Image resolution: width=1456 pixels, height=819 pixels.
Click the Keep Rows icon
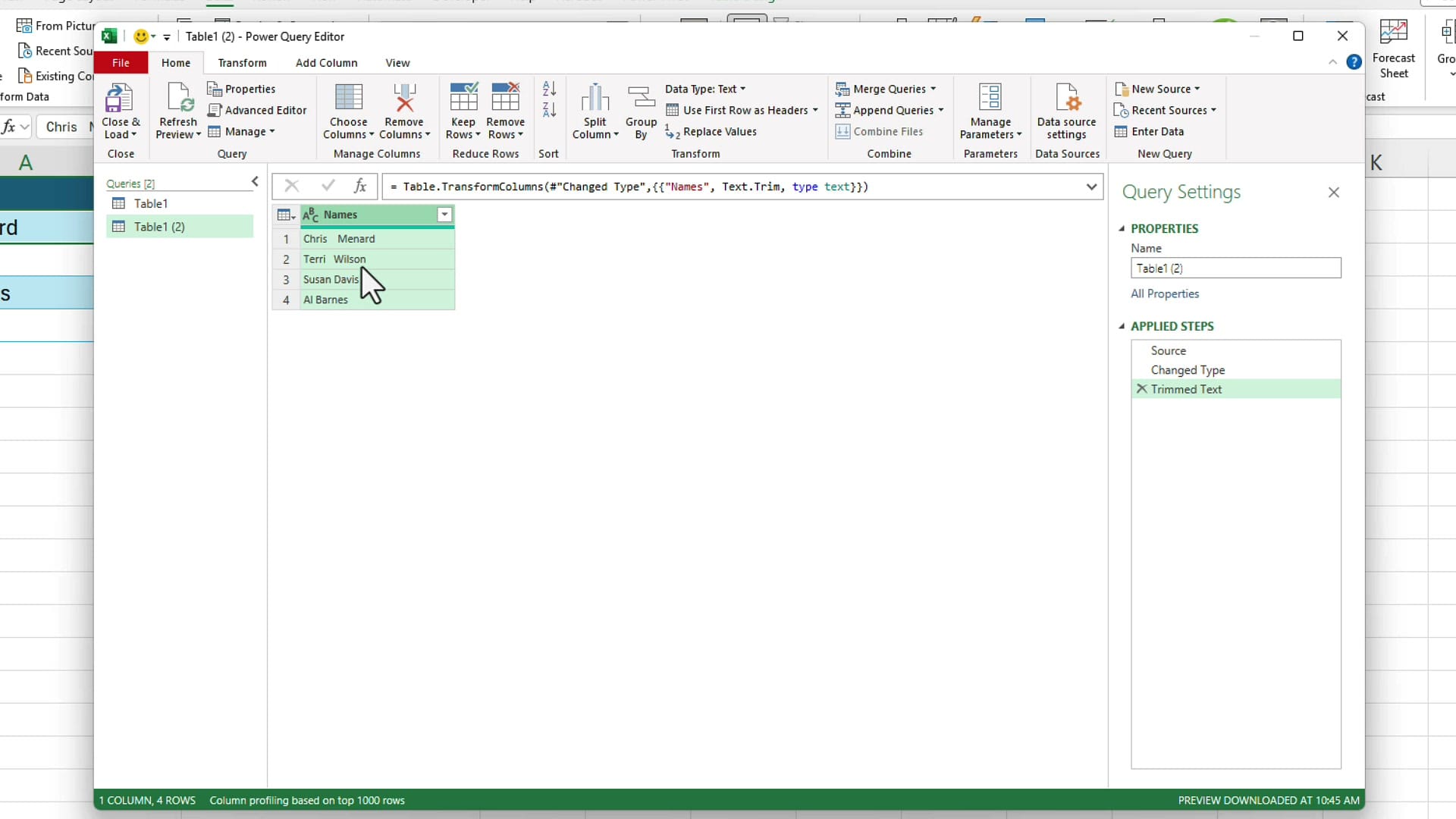(463, 110)
